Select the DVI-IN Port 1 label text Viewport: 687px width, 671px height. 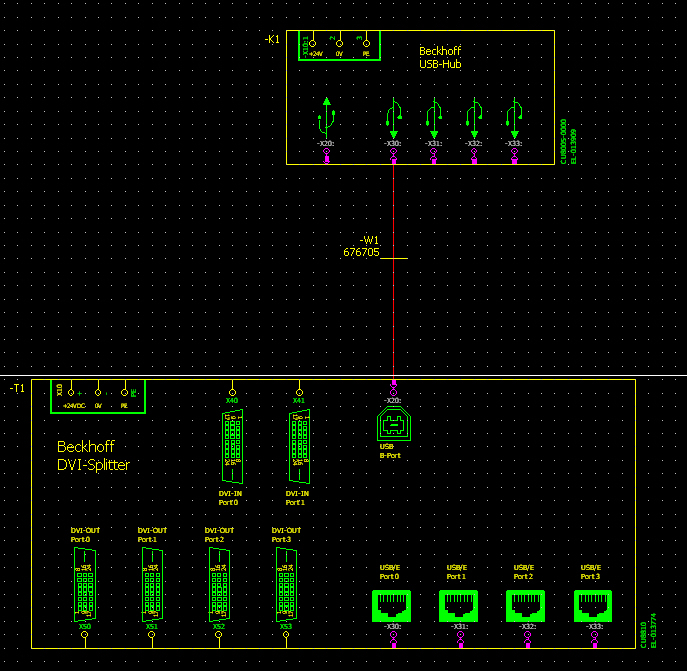pos(297,498)
